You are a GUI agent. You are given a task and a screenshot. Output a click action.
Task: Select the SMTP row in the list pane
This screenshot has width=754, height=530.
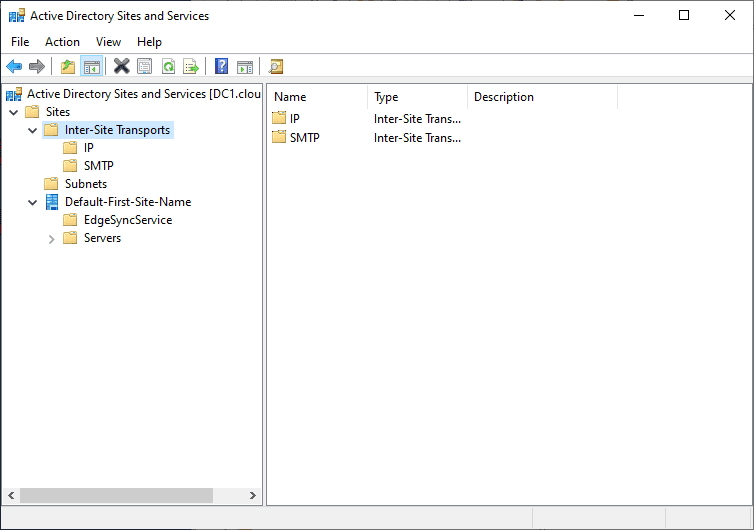point(304,138)
